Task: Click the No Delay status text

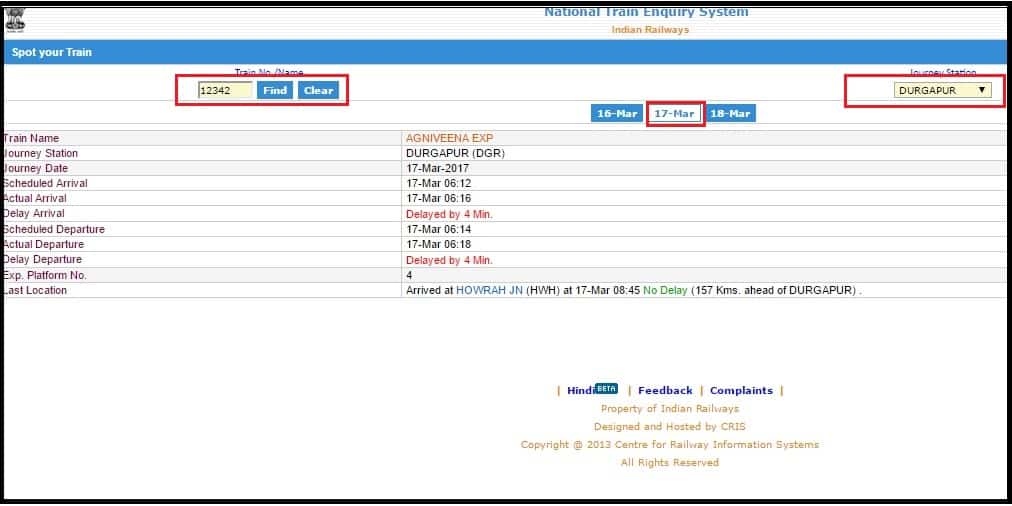Action: click(665, 290)
